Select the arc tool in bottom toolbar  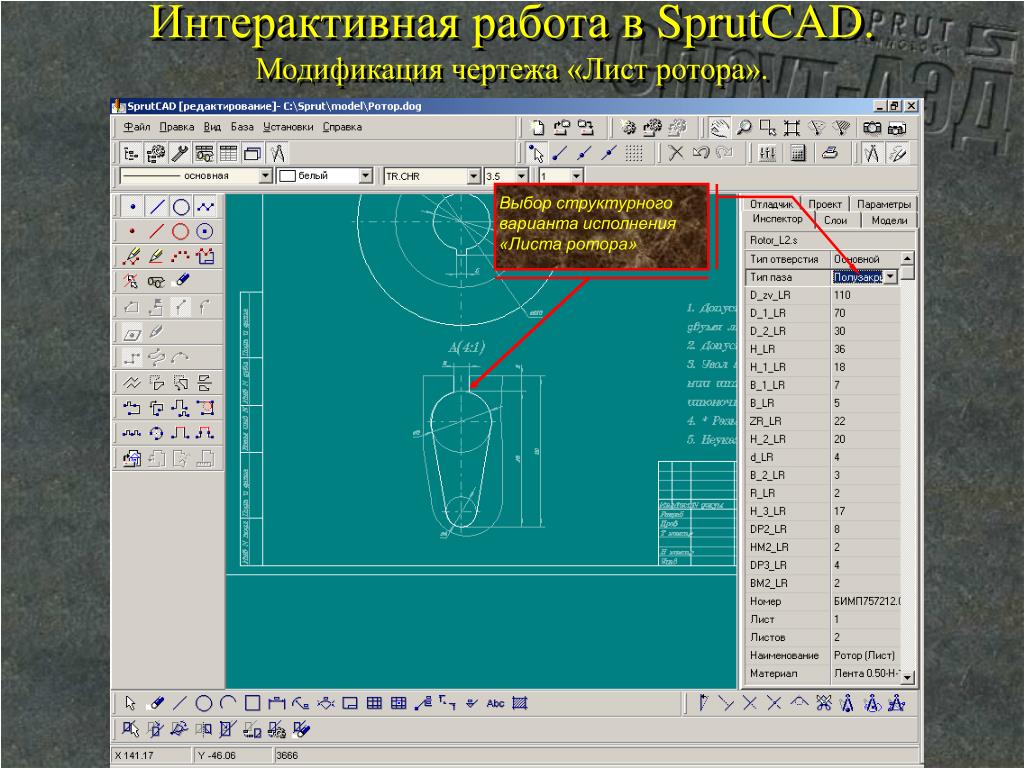228,703
